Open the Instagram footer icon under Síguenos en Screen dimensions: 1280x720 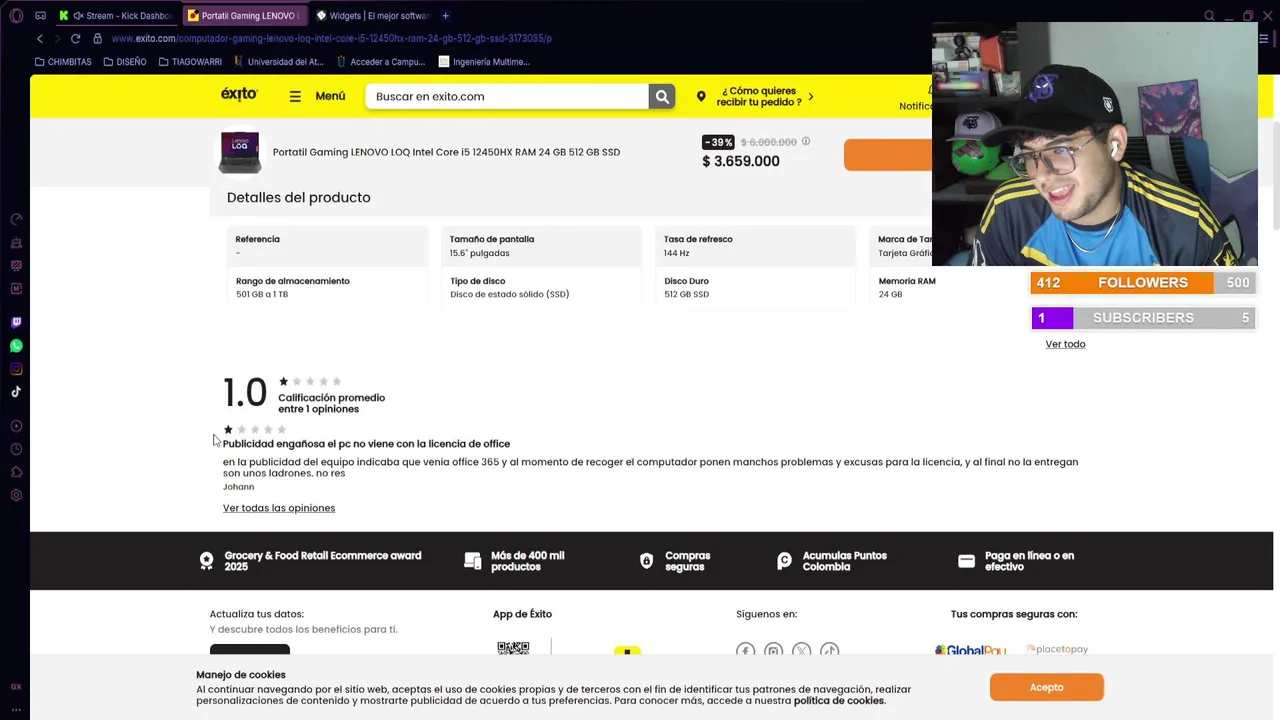point(773,651)
